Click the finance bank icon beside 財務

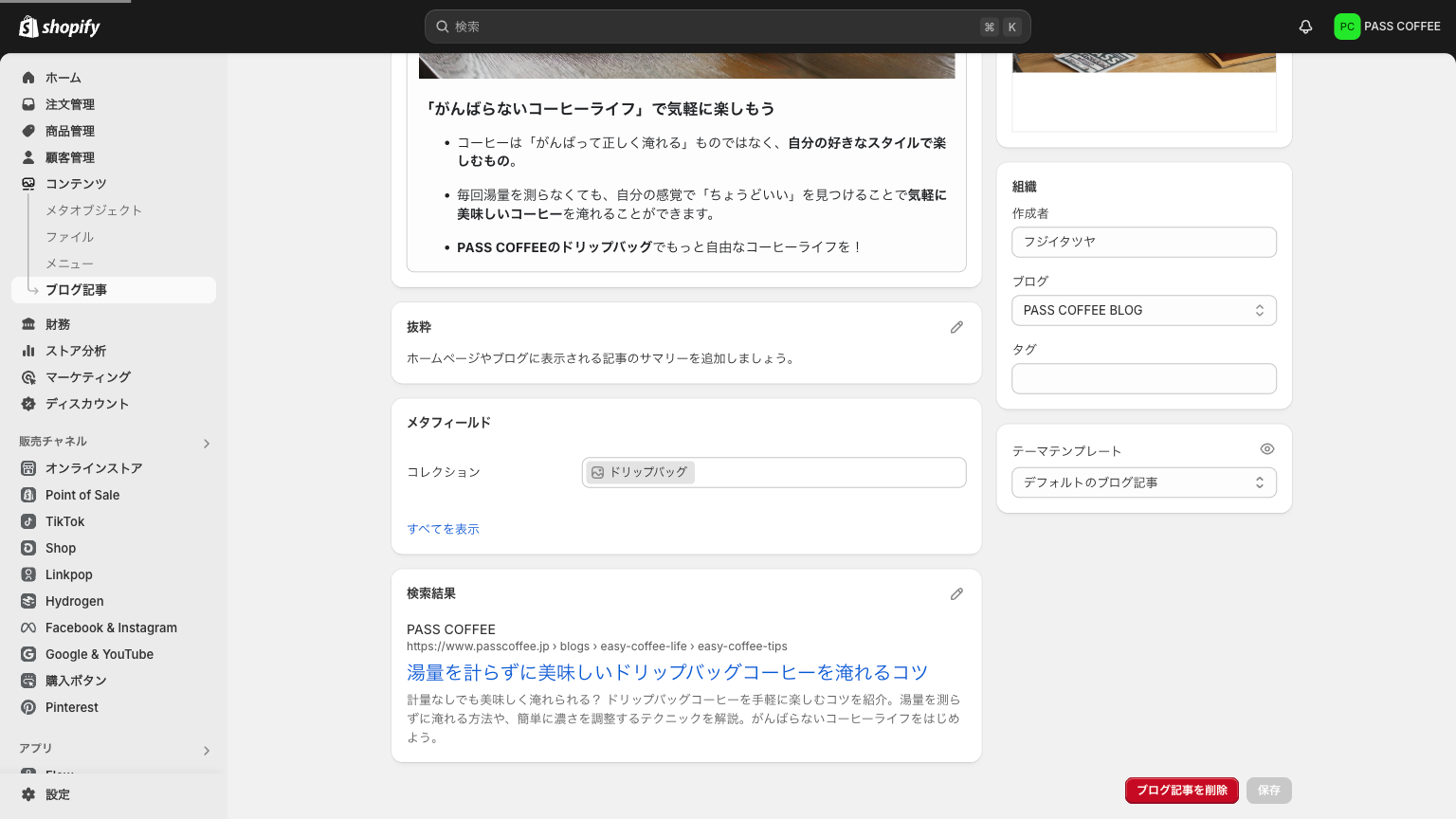coord(28,324)
